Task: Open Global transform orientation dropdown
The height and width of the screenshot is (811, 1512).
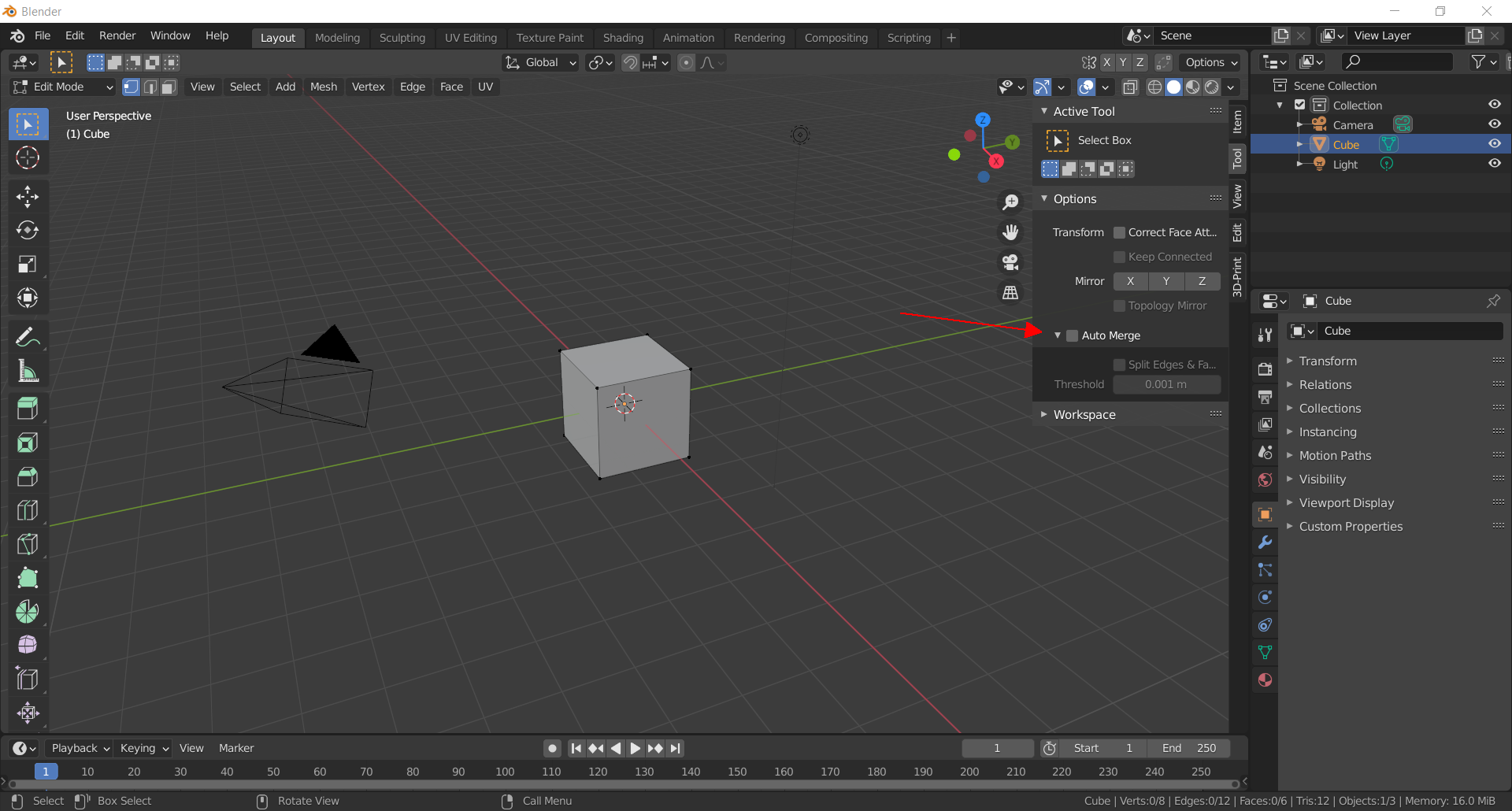Action: pyautogui.click(x=541, y=62)
